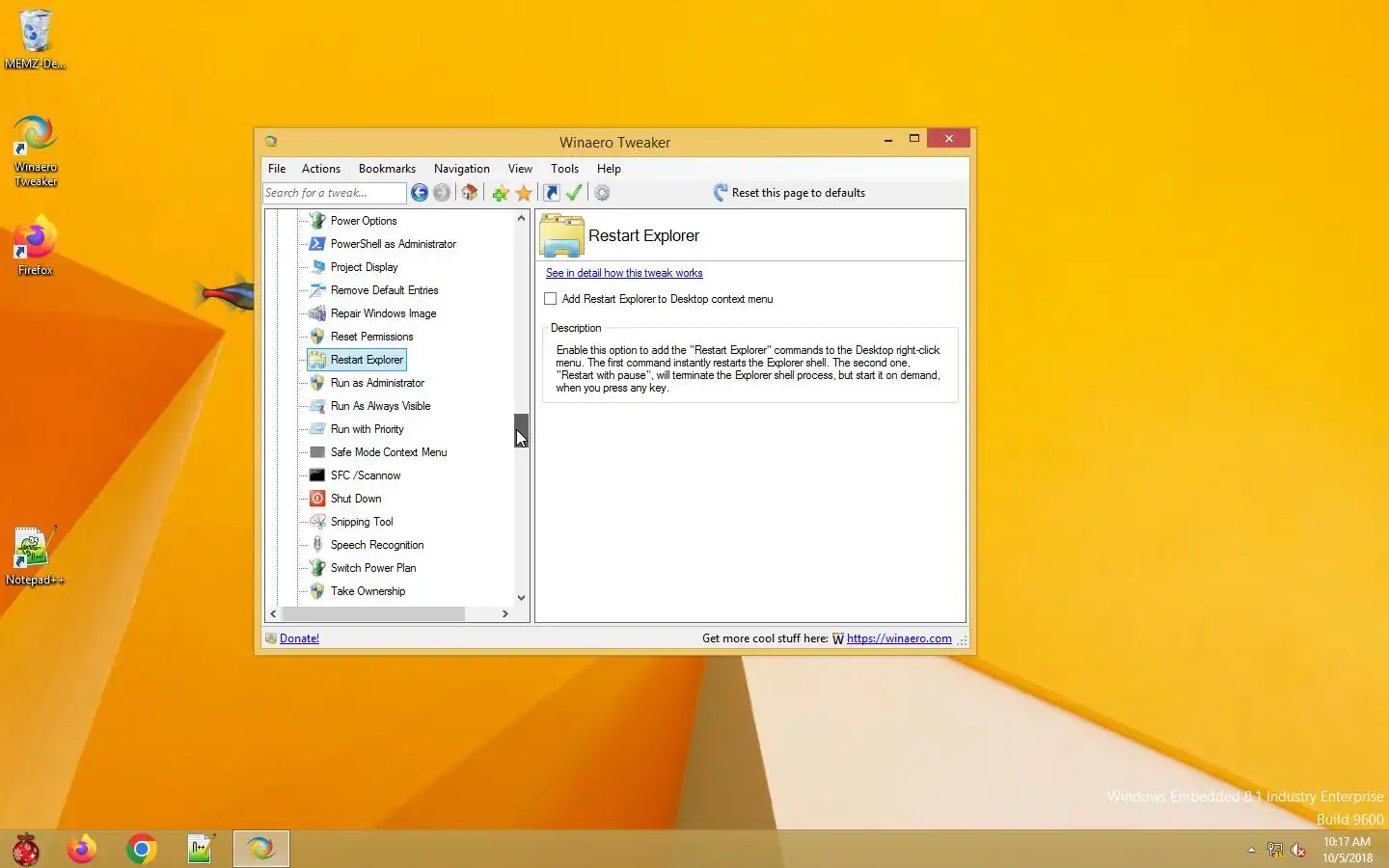Launch Chrome from the taskbar

coord(142,850)
